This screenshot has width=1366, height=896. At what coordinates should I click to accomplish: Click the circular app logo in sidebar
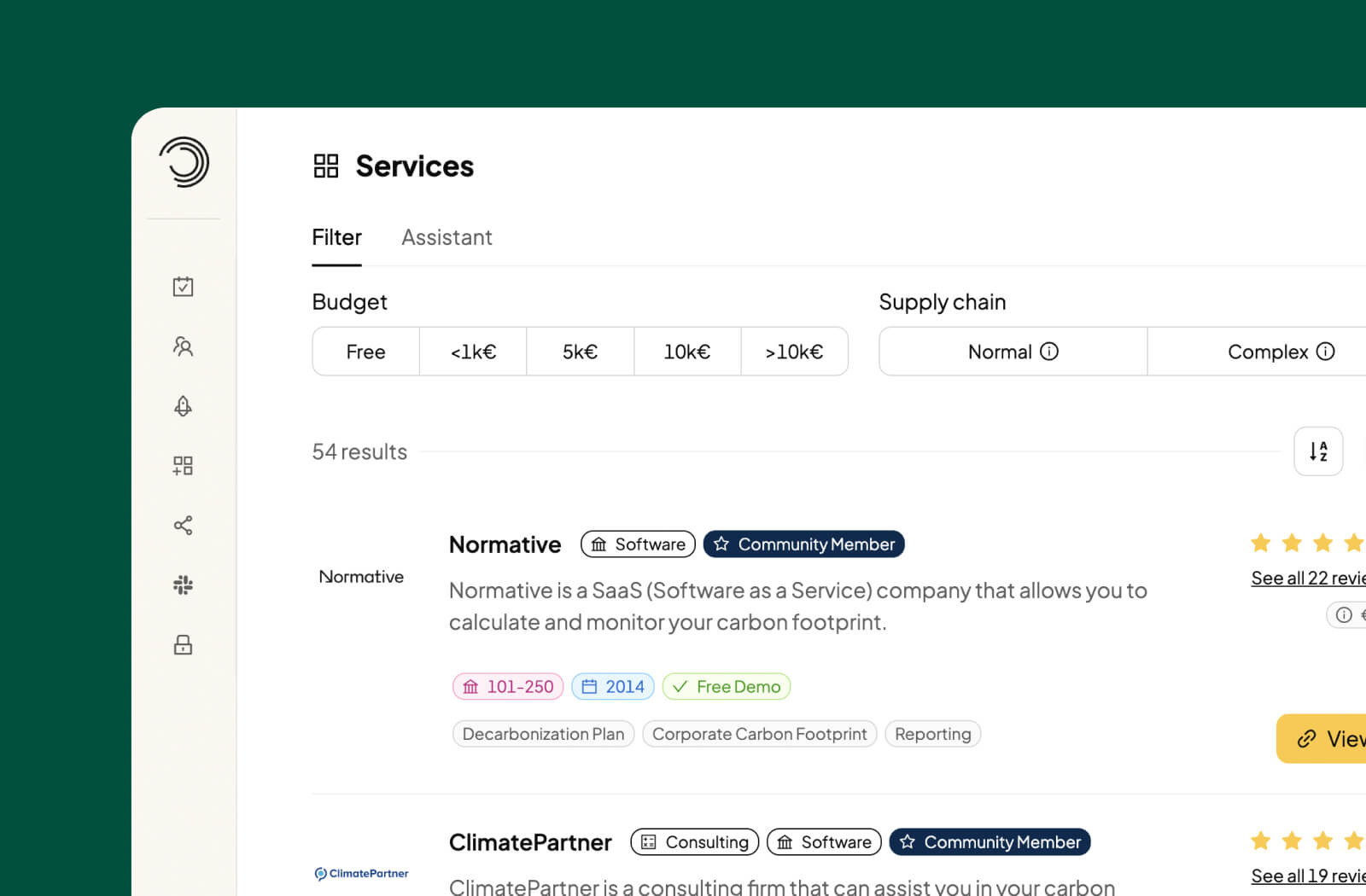point(184,162)
